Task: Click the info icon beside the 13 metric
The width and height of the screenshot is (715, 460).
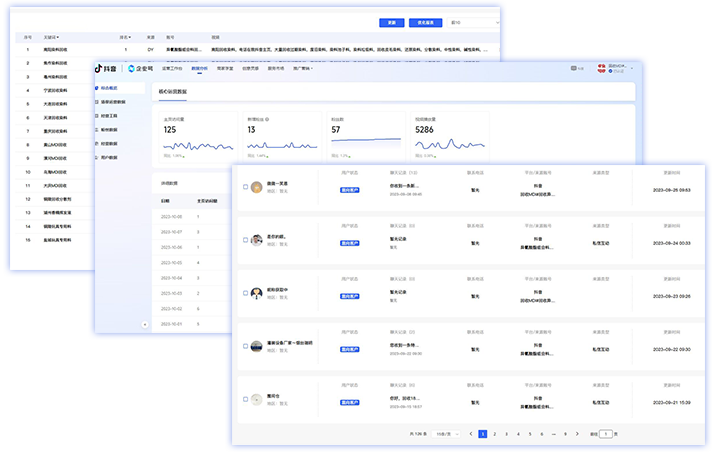Action: 268,118
